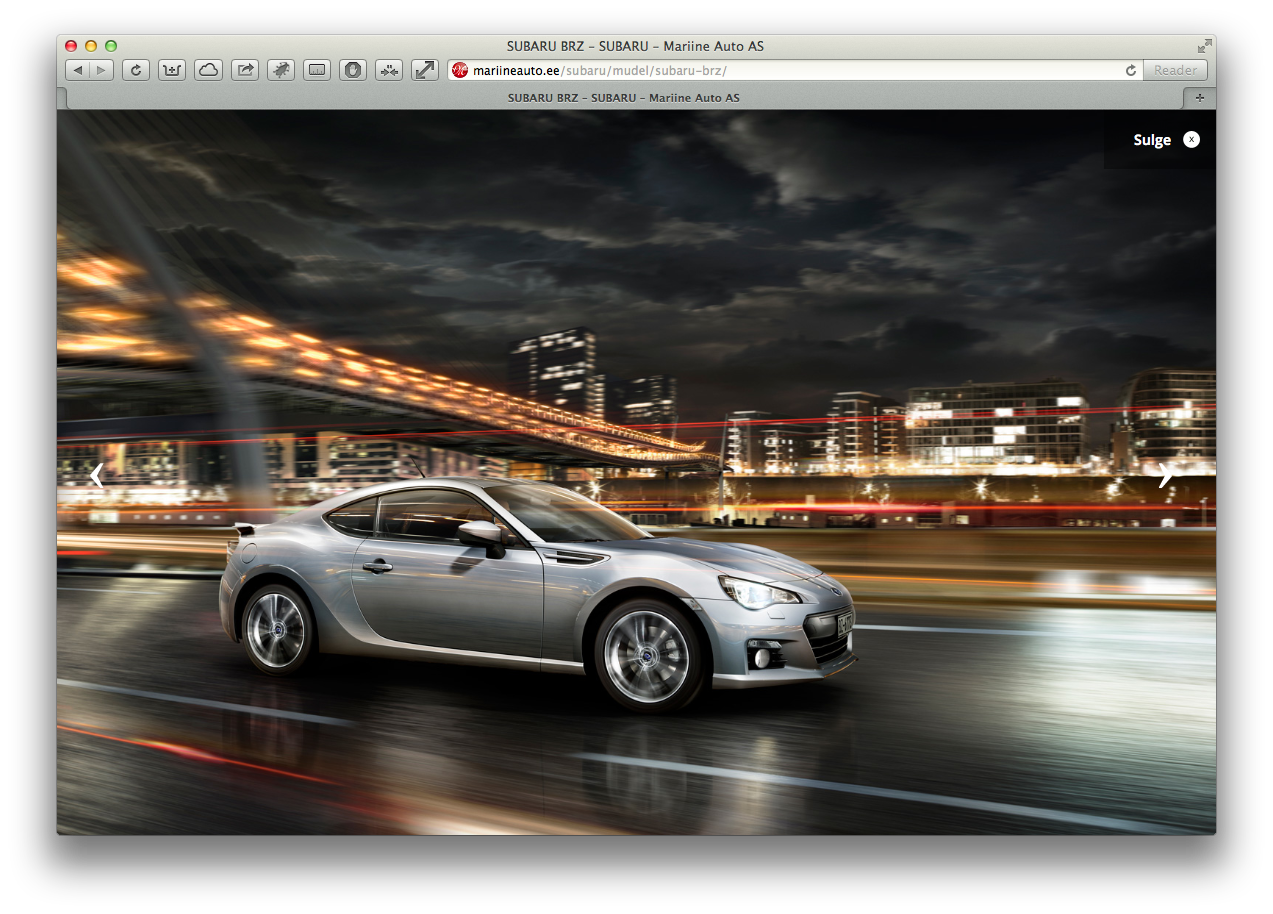Select the SUBARU BRZ tab
This screenshot has width=1273, height=914.
623,98
